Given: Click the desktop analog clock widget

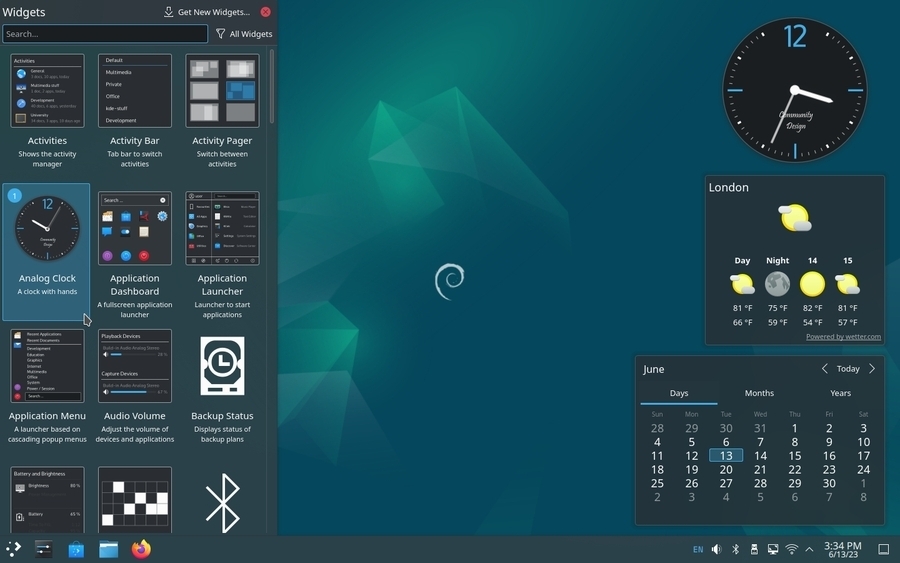Looking at the screenshot, I should (x=795, y=90).
